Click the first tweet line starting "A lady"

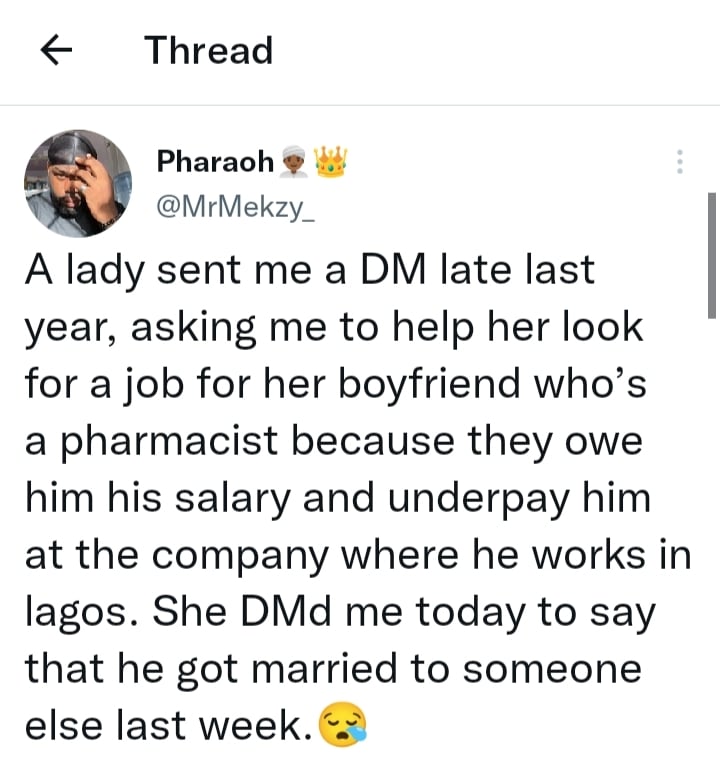309,271
